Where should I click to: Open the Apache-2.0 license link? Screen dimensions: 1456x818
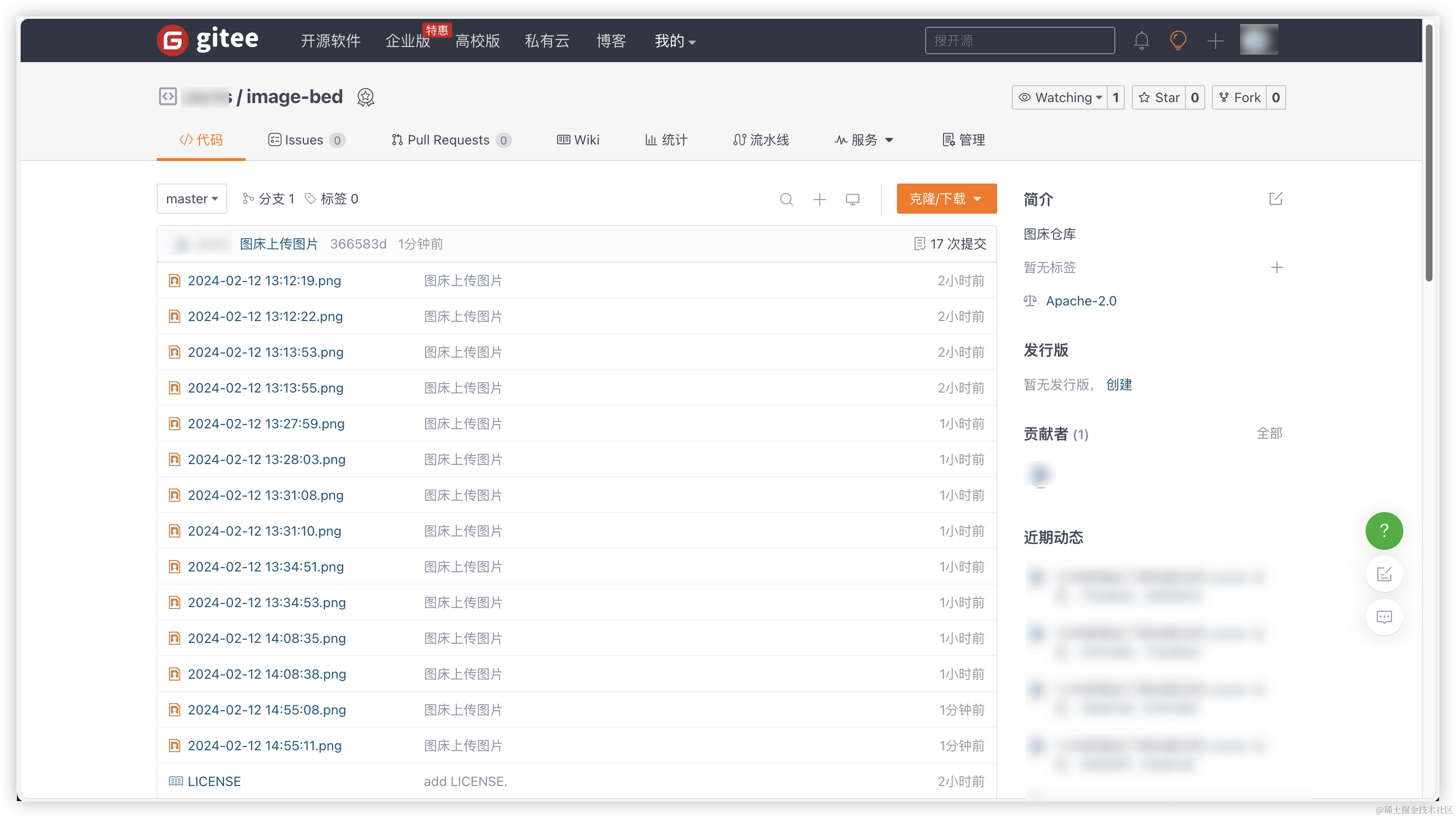tap(1081, 301)
